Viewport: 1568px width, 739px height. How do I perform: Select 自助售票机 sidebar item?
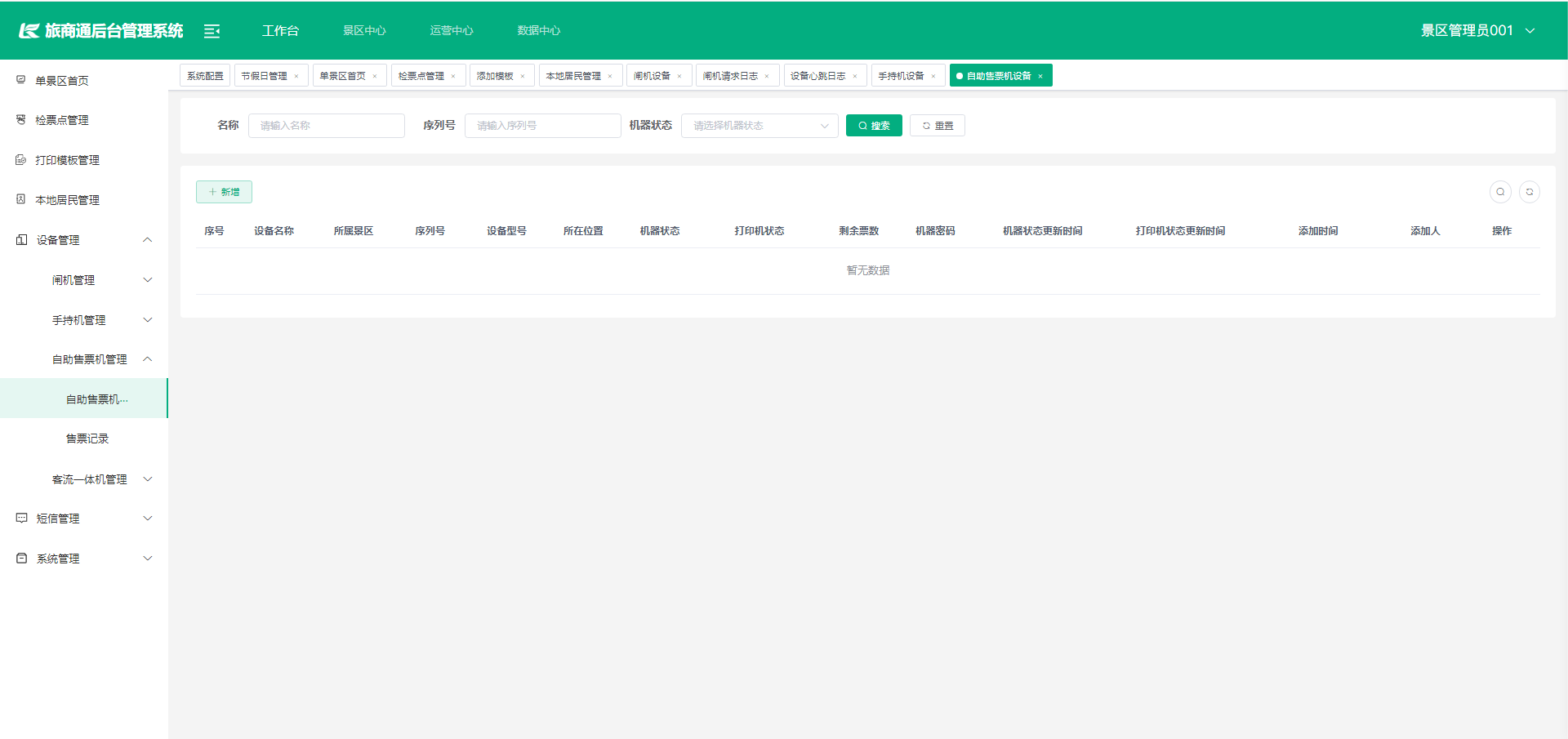[84, 398]
